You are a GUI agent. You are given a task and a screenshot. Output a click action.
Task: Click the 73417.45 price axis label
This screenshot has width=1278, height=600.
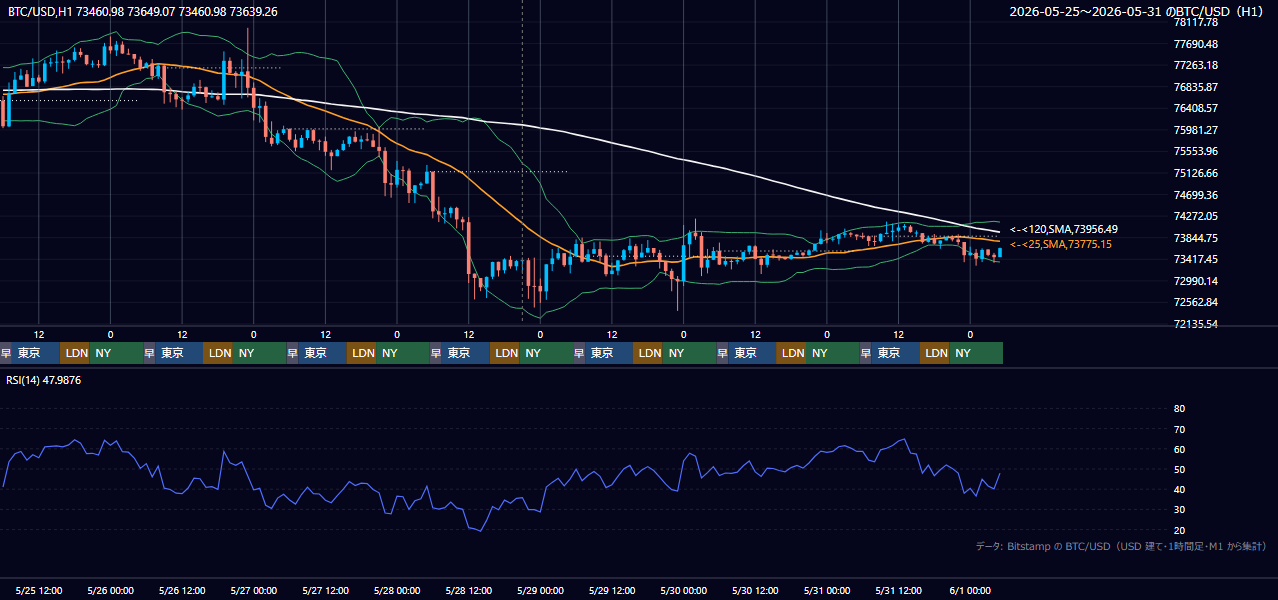tap(1196, 259)
